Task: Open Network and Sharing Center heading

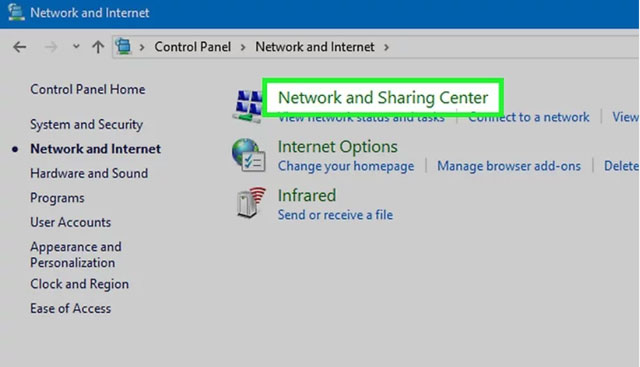Action: (x=383, y=98)
